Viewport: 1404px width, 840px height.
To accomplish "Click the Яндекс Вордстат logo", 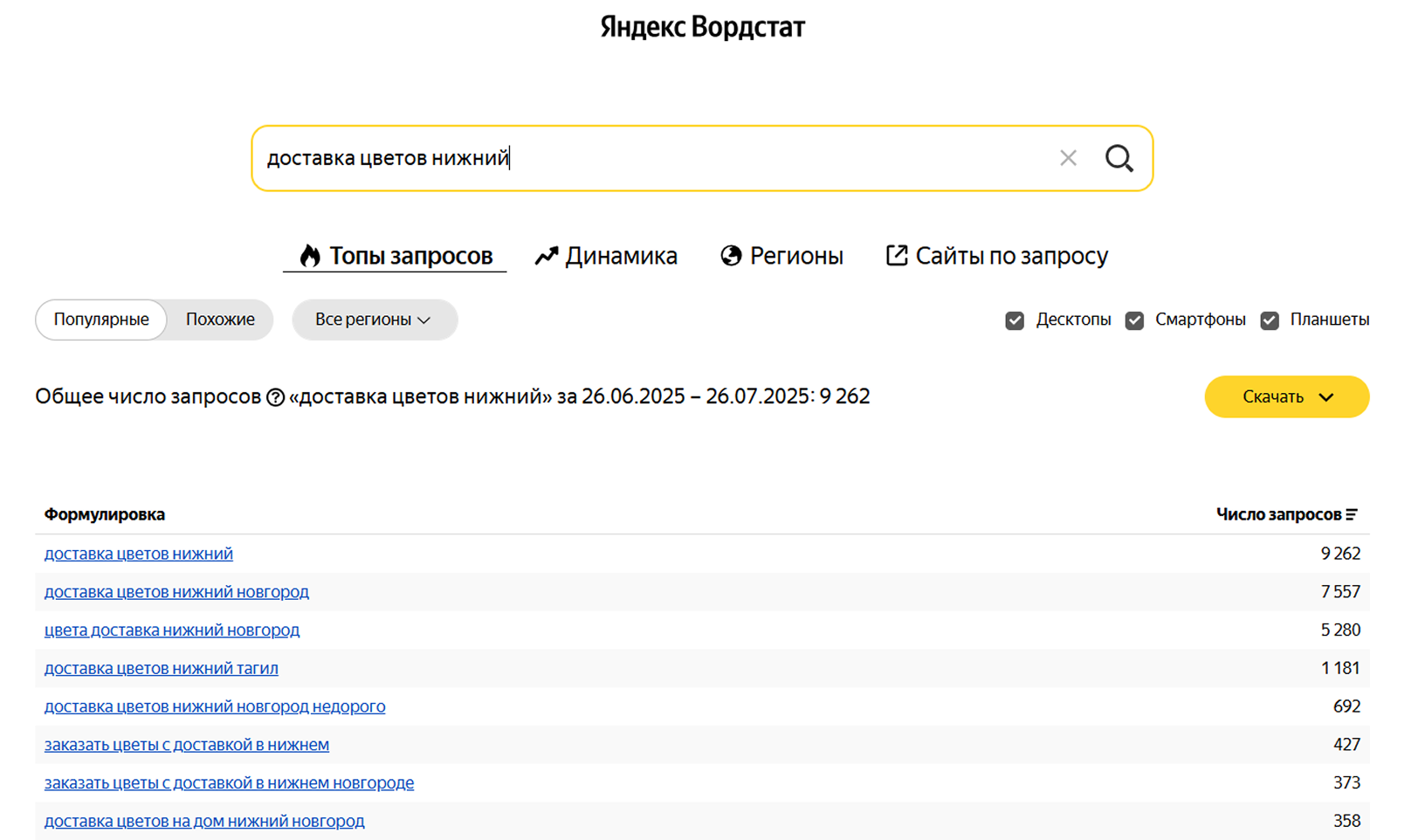I will tap(702, 27).
